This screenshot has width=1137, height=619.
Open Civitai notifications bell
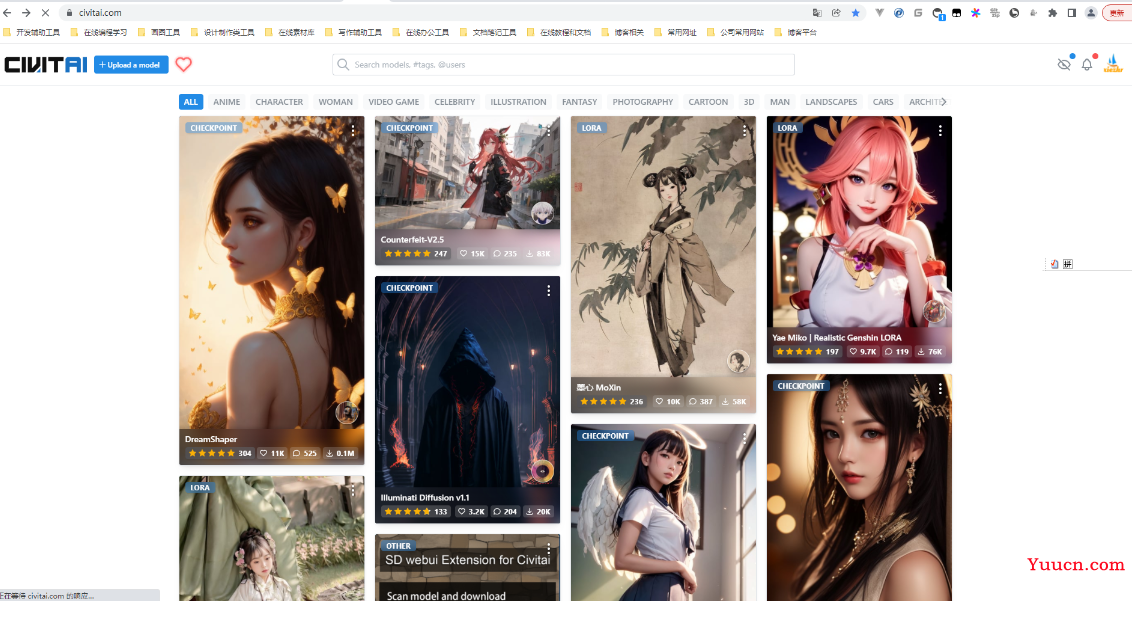(1087, 65)
